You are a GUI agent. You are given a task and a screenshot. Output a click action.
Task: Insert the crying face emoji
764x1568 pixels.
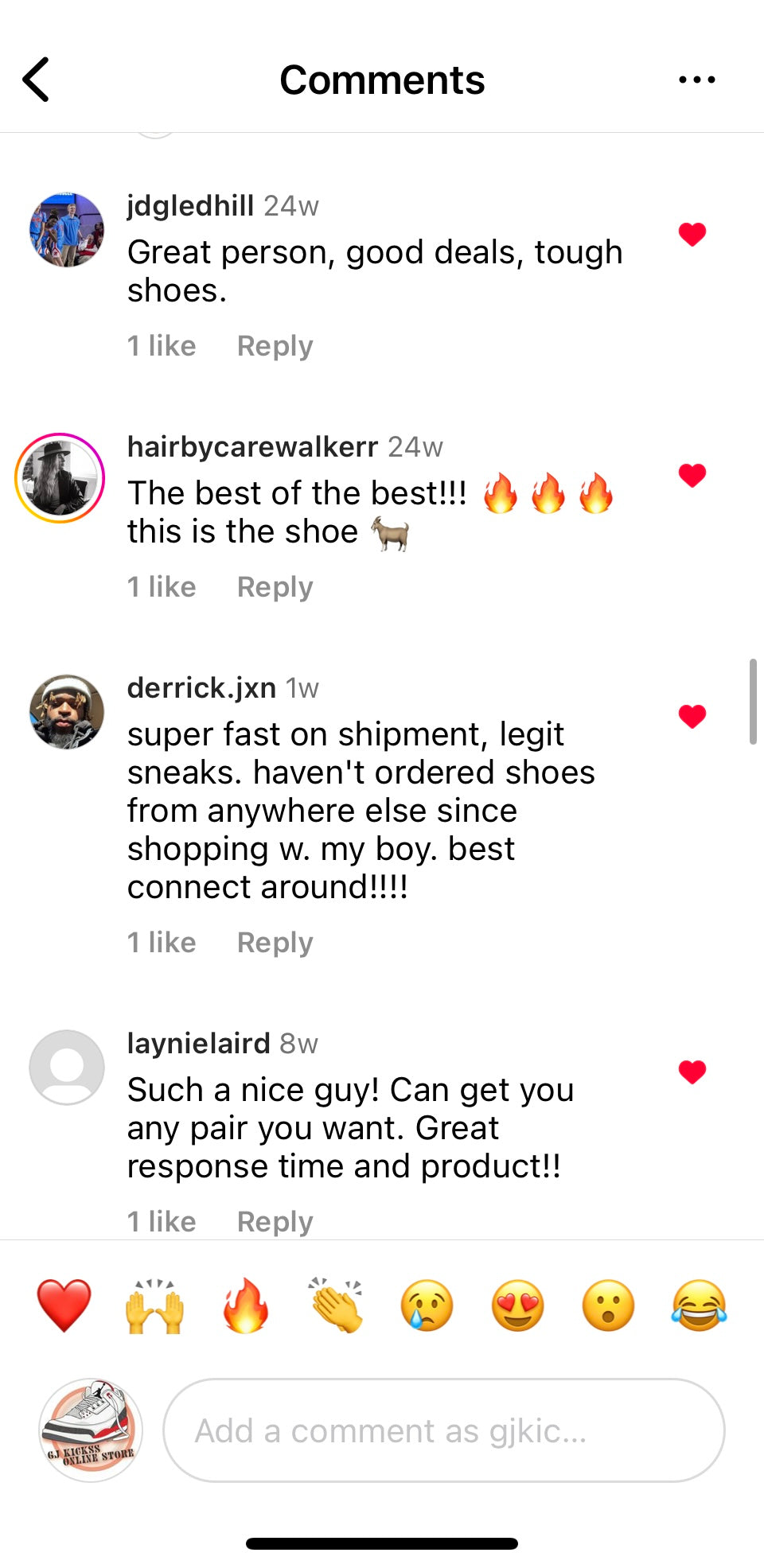(427, 1305)
